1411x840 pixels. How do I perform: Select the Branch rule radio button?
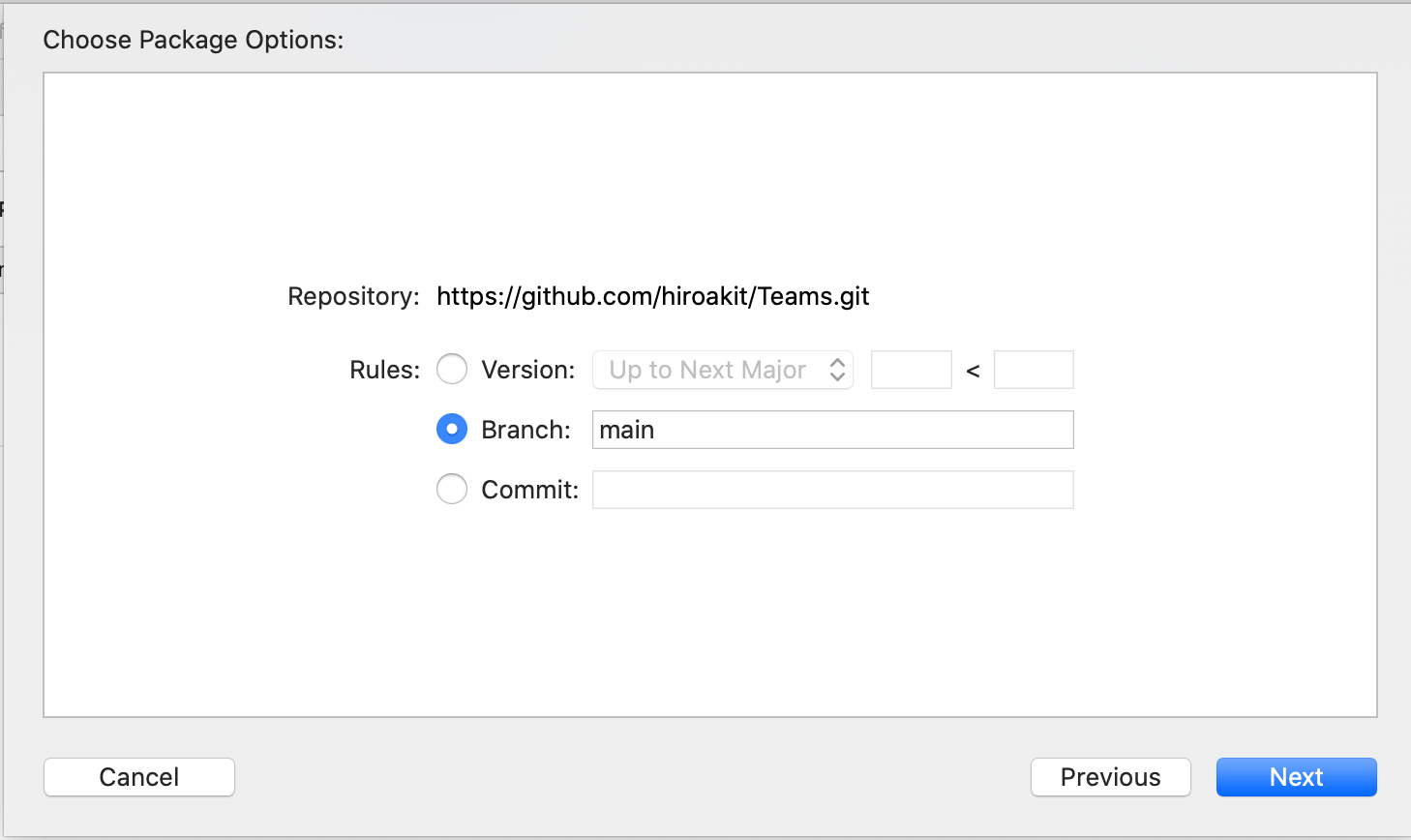tap(452, 429)
